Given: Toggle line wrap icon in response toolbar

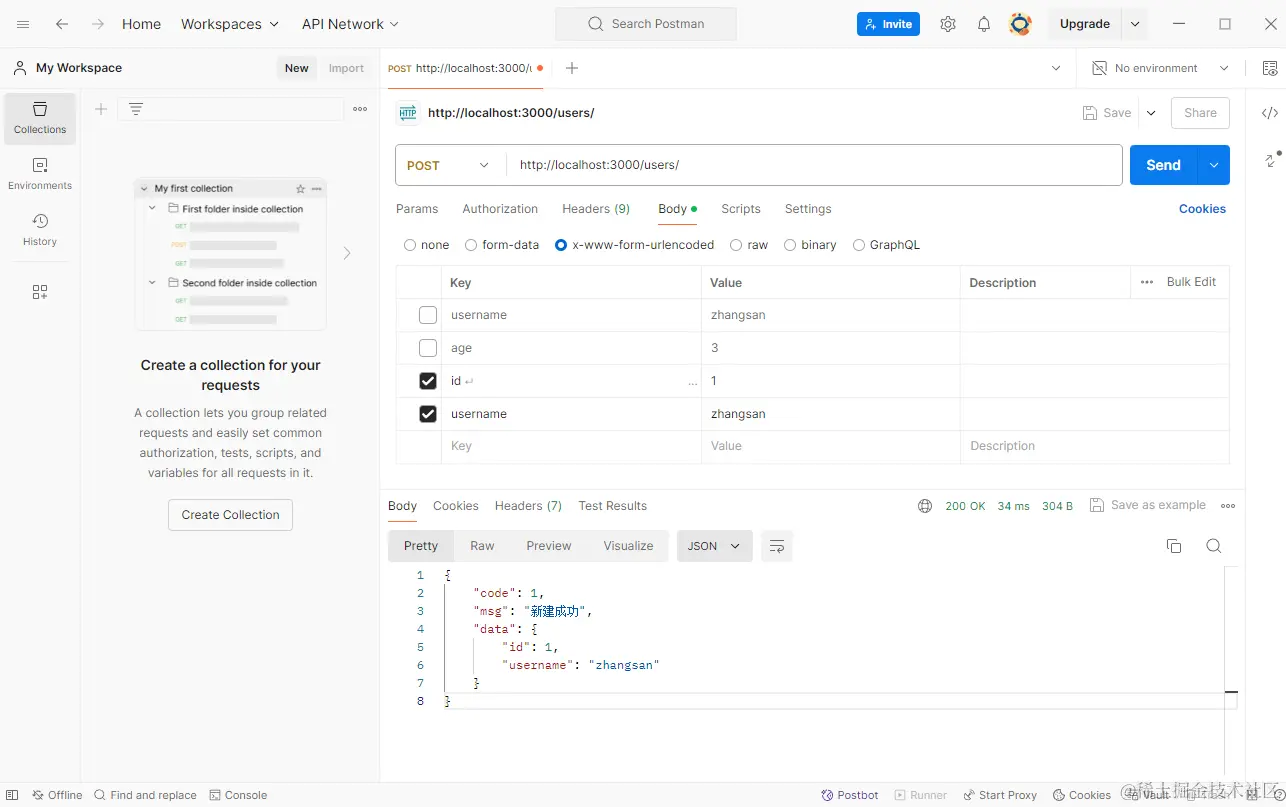Looking at the screenshot, I should tap(776, 546).
